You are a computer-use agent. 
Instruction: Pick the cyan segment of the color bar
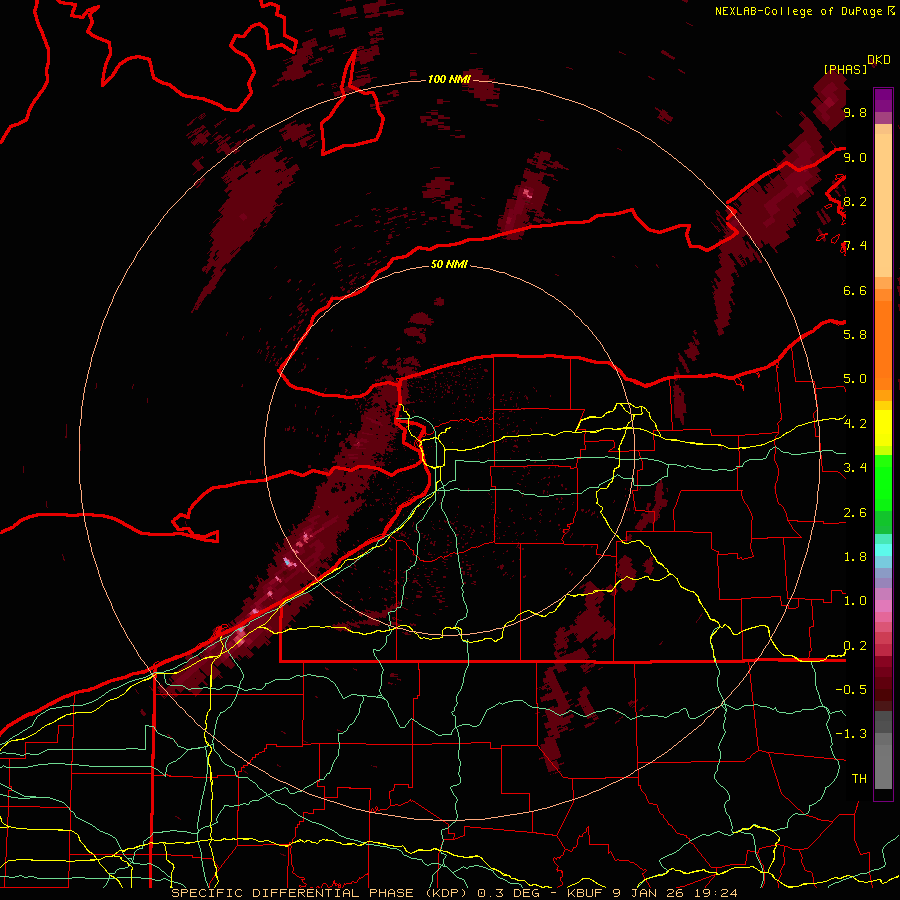click(x=883, y=549)
